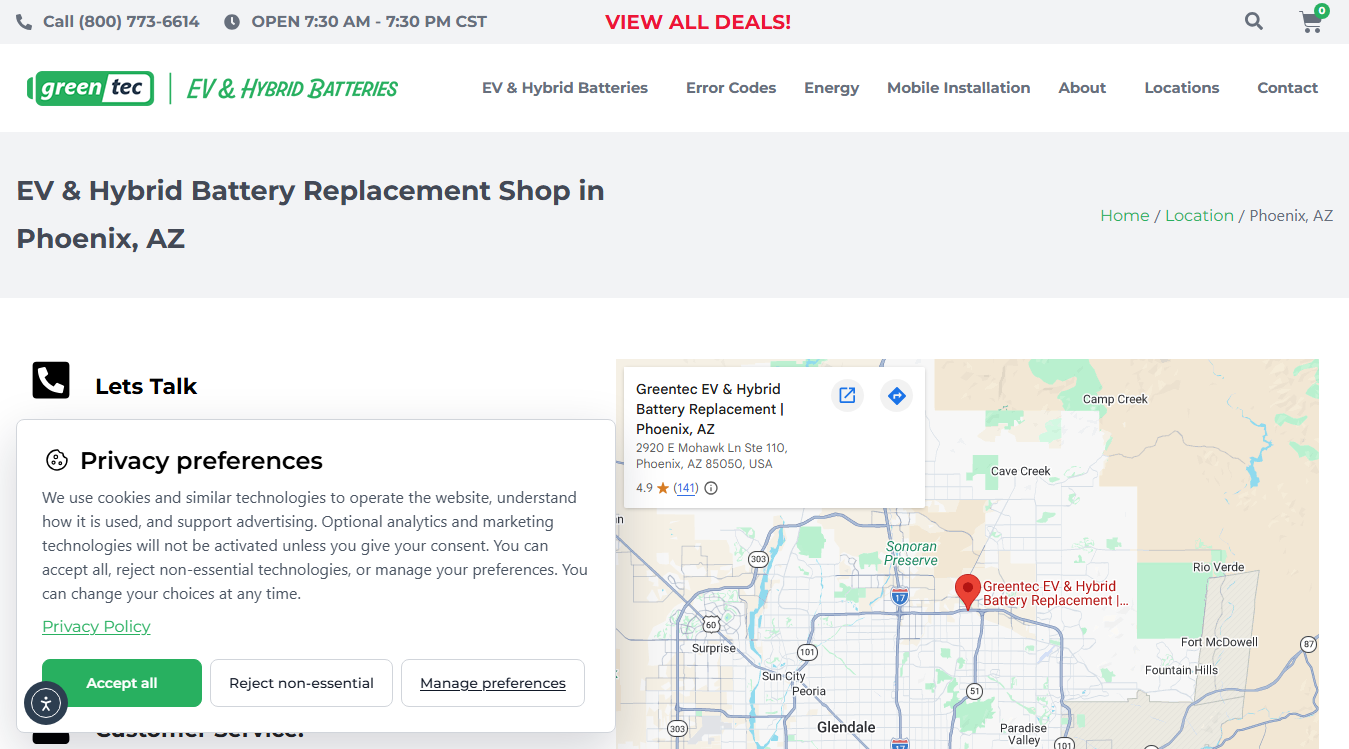Click the Lets Talk heading
This screenshot has height=749, width=1349.
pyautogui.click(x=146, y=386)
